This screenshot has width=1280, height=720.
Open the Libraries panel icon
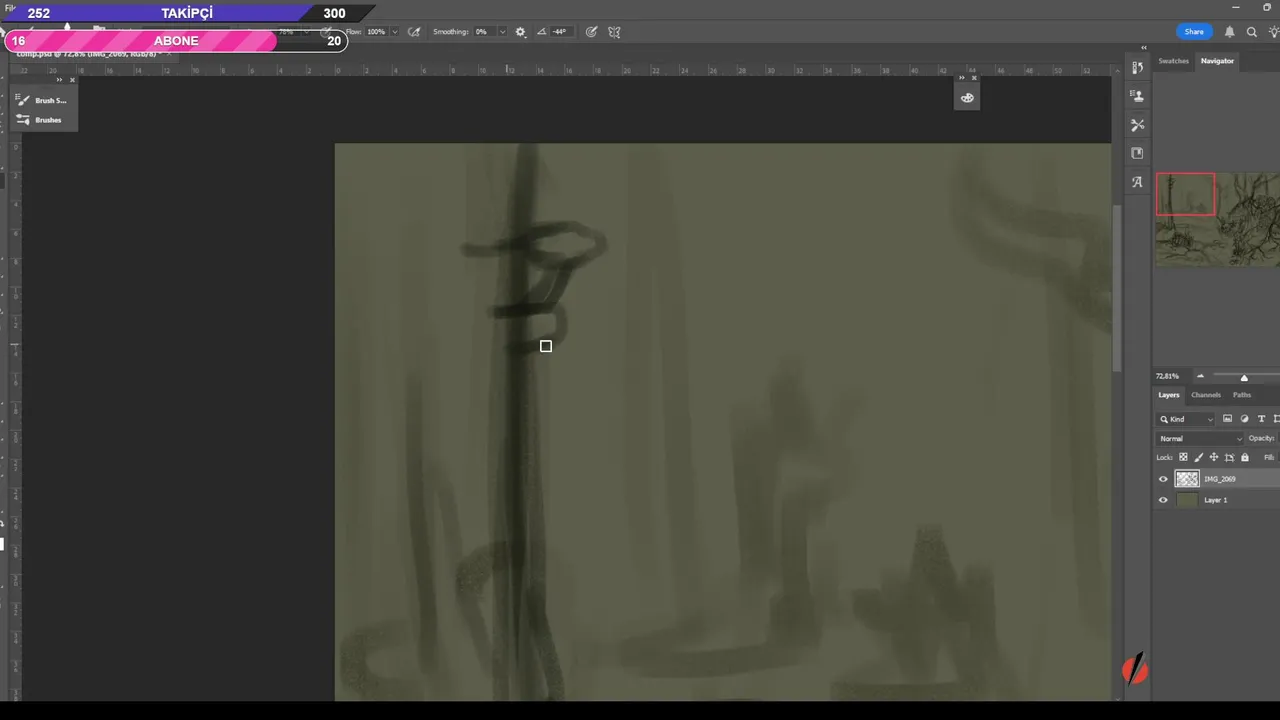(1137, 153)
